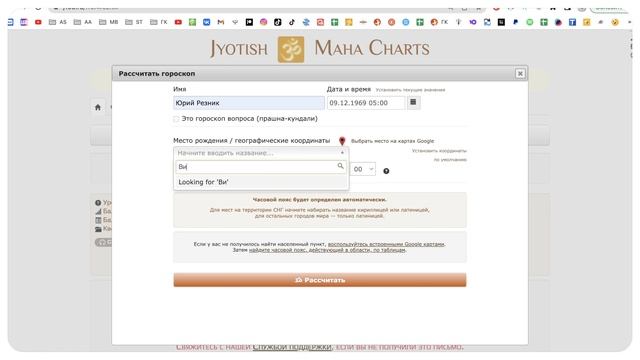
Task: Open the Instagram bookmark icon
Action: click(x=263, y=22)
